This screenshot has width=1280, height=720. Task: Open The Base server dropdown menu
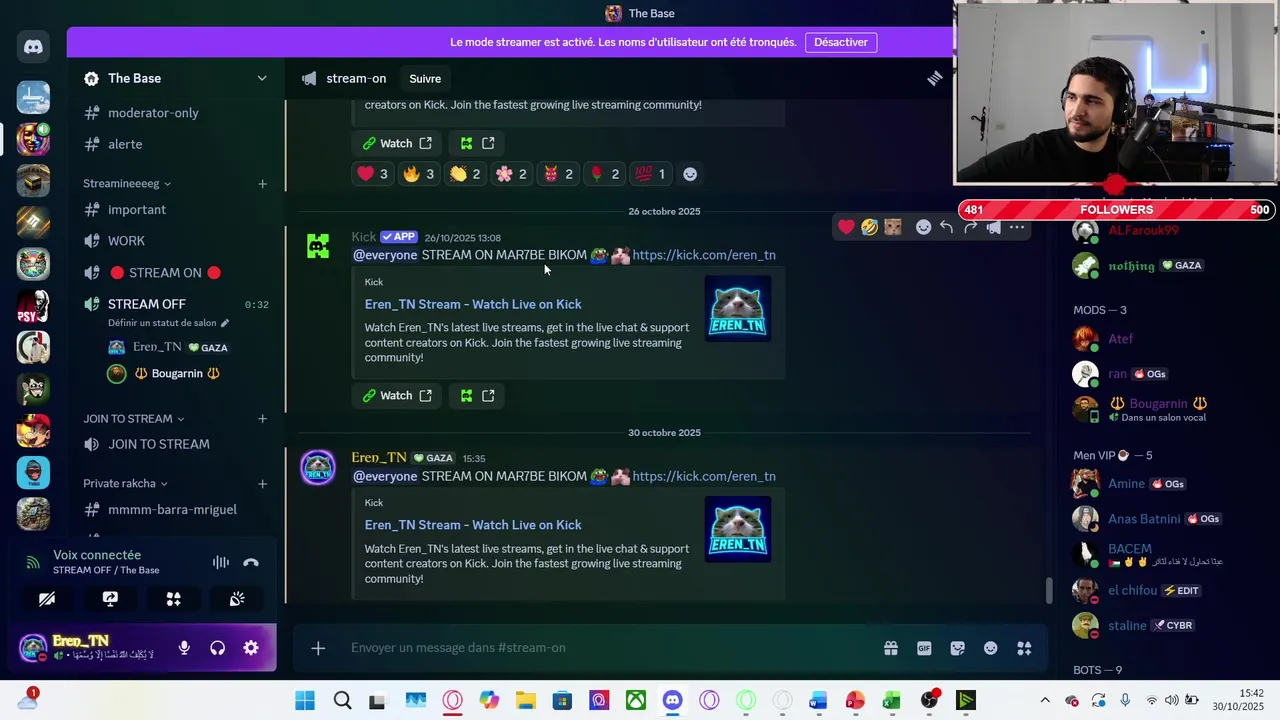click(262, 78)
